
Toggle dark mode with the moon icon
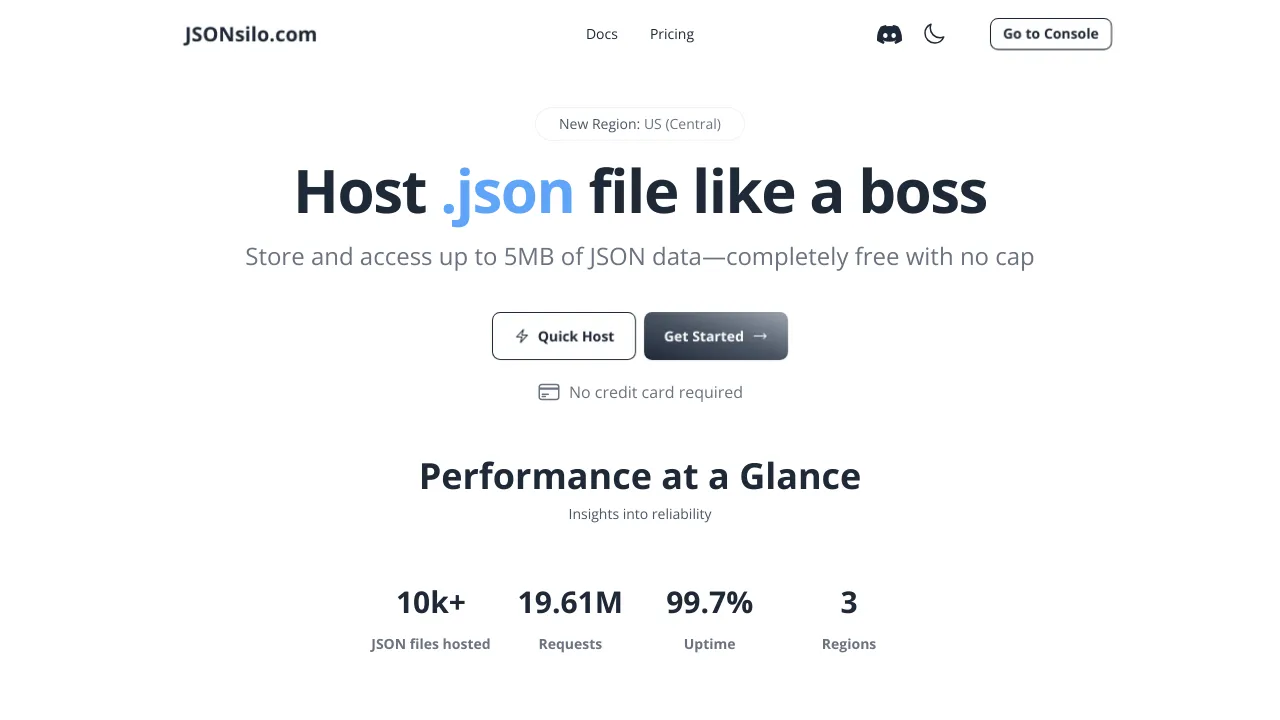click(934, 34)
